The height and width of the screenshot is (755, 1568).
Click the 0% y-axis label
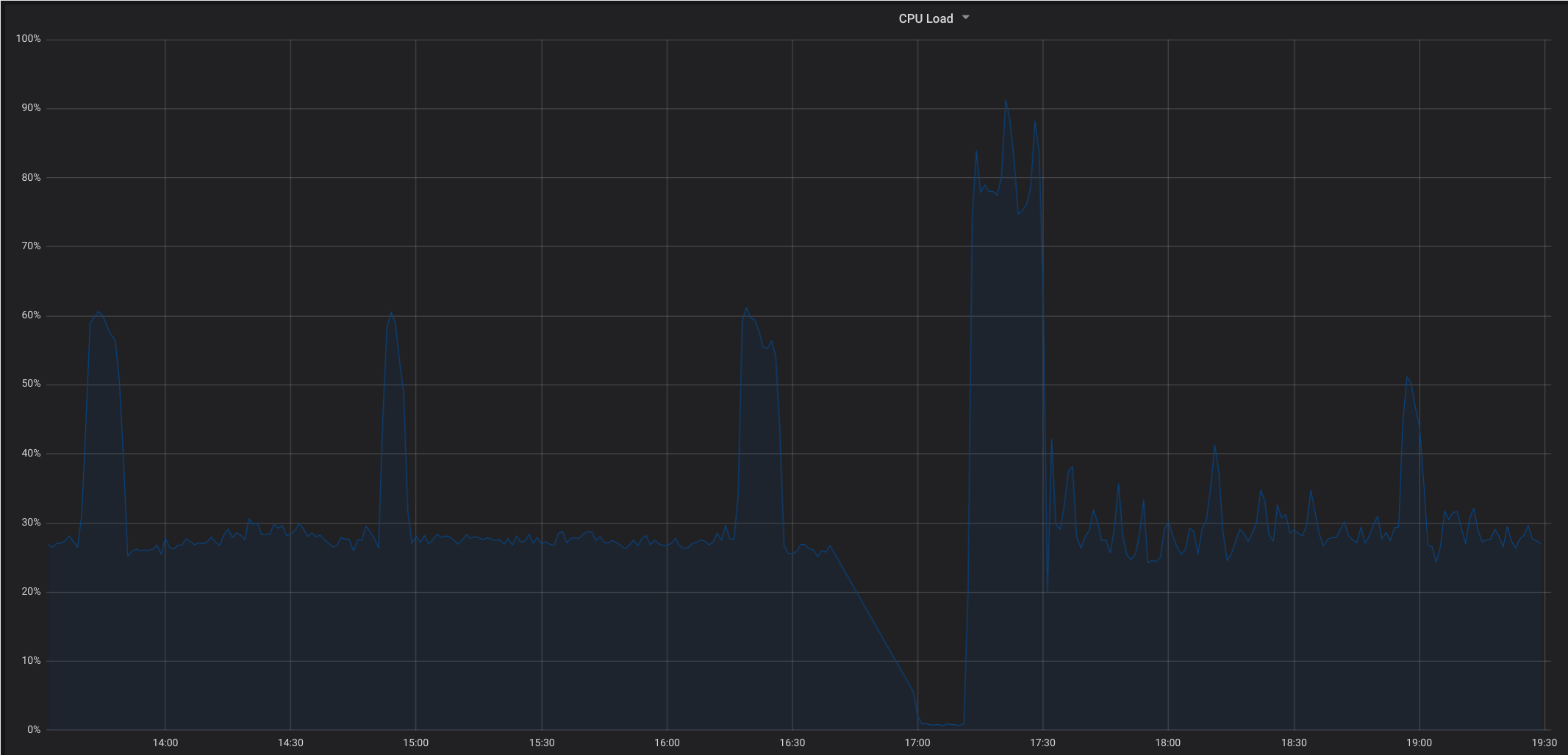click(34, 730)
